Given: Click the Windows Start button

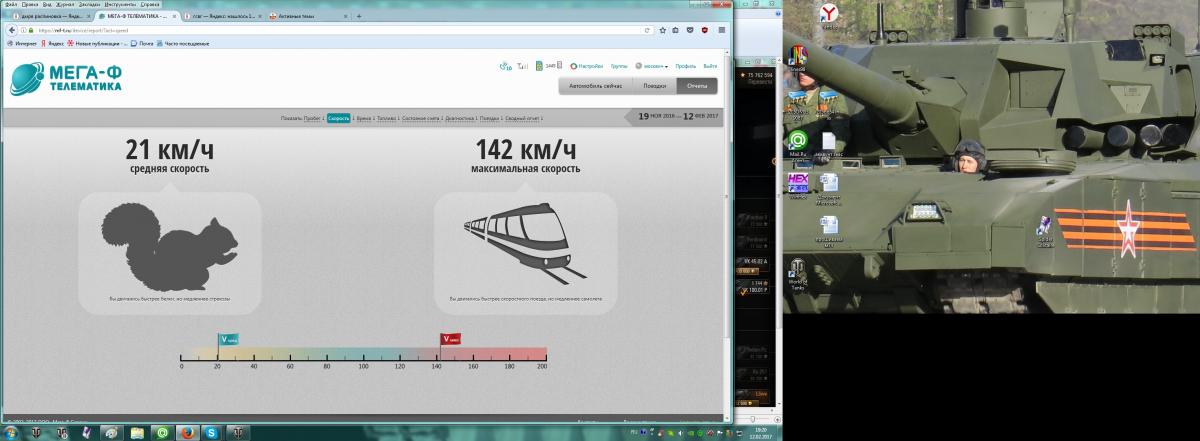Looking at the screenshot, I should (x=12, y=432).
